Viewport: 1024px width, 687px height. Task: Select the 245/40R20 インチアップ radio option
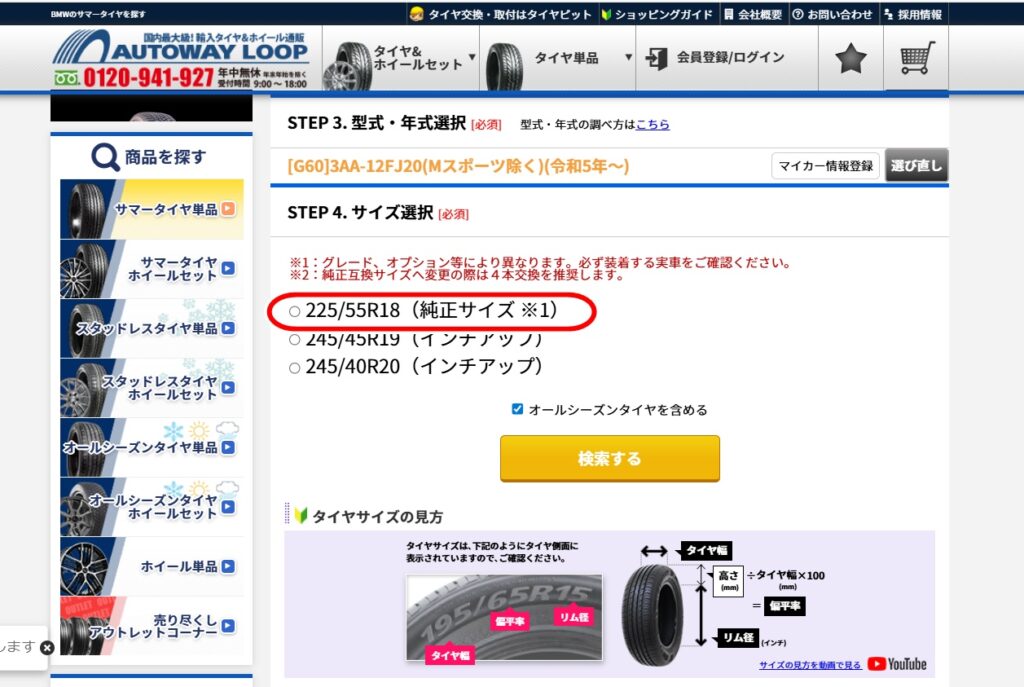click(x=295, y=368)
